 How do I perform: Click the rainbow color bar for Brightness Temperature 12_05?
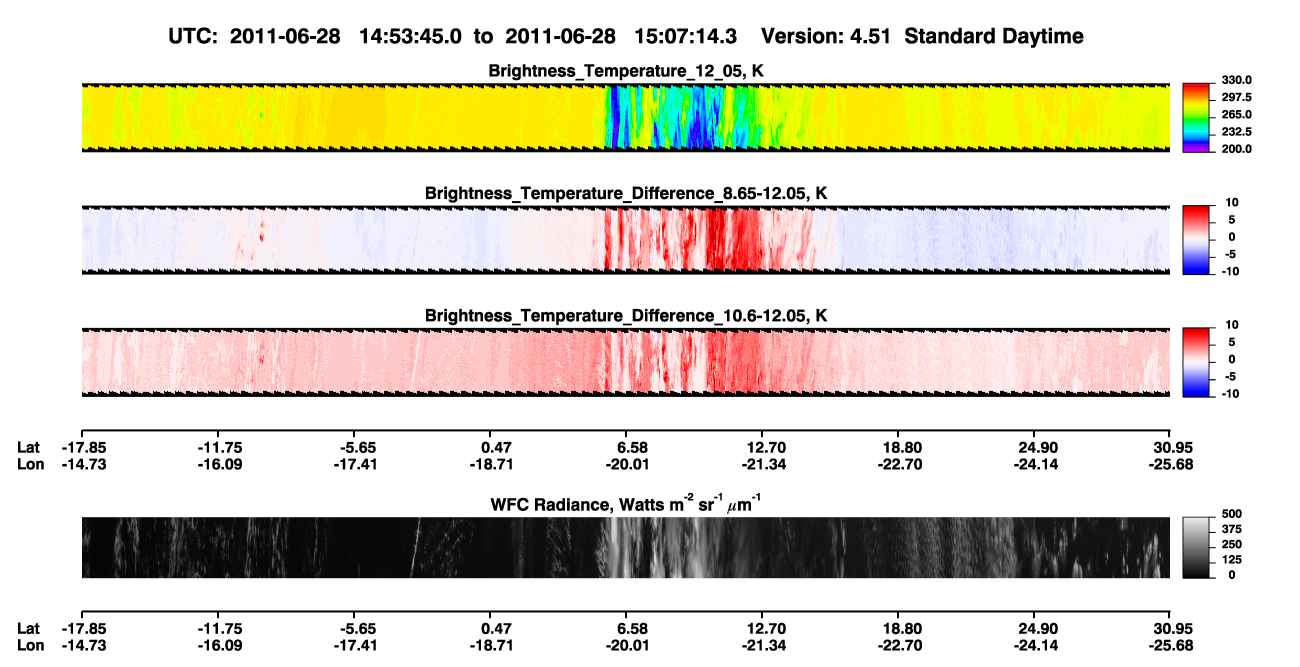[1196, 118]
